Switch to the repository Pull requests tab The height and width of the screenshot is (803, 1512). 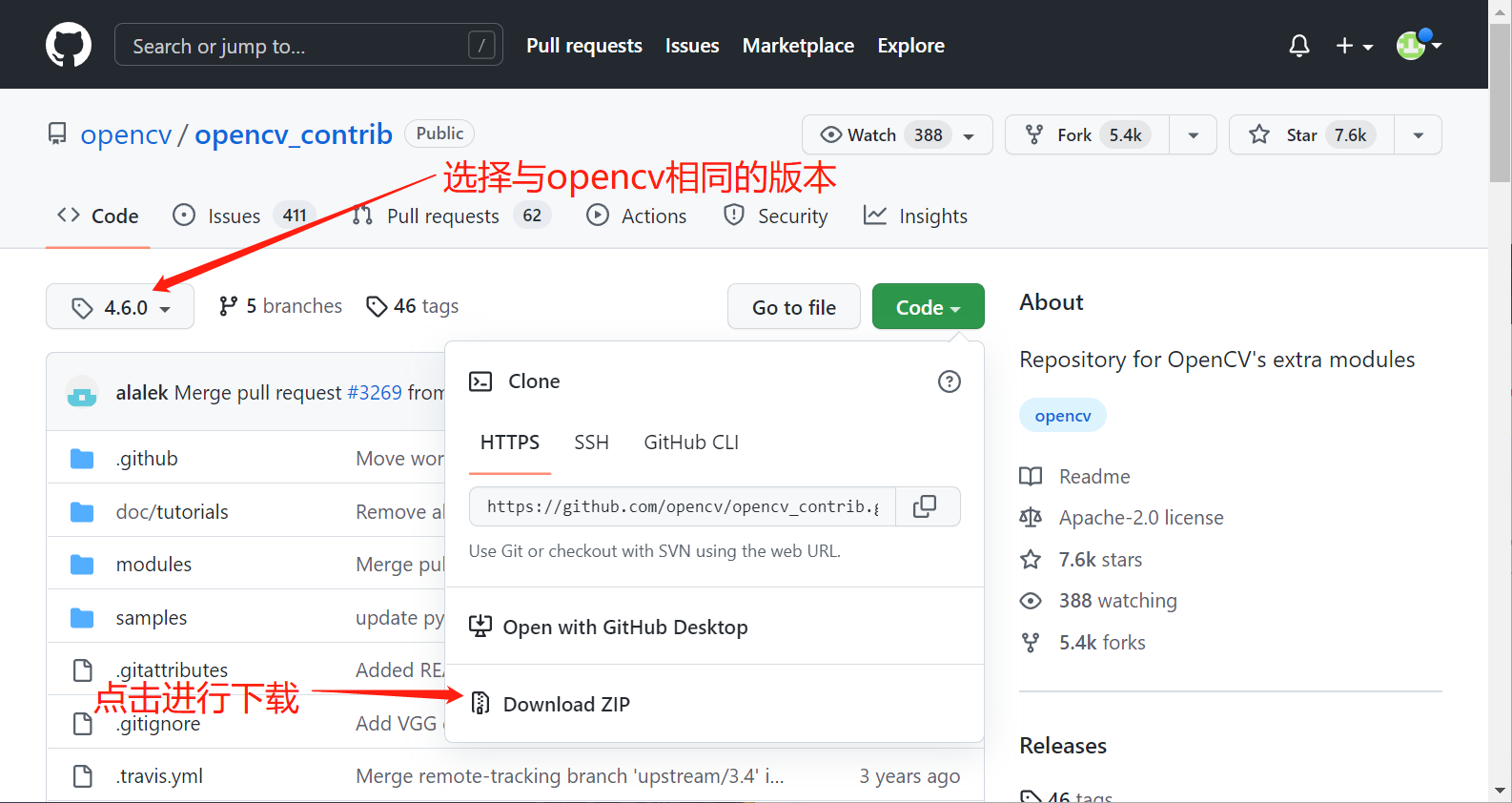coord(451,216)
